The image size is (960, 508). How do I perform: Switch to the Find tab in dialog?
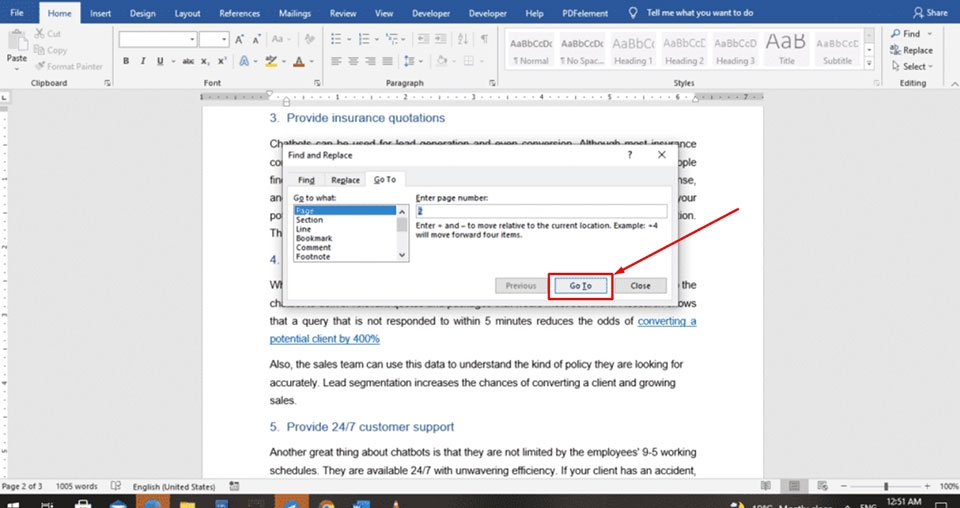pyautogui.click(x=306, y=180)
